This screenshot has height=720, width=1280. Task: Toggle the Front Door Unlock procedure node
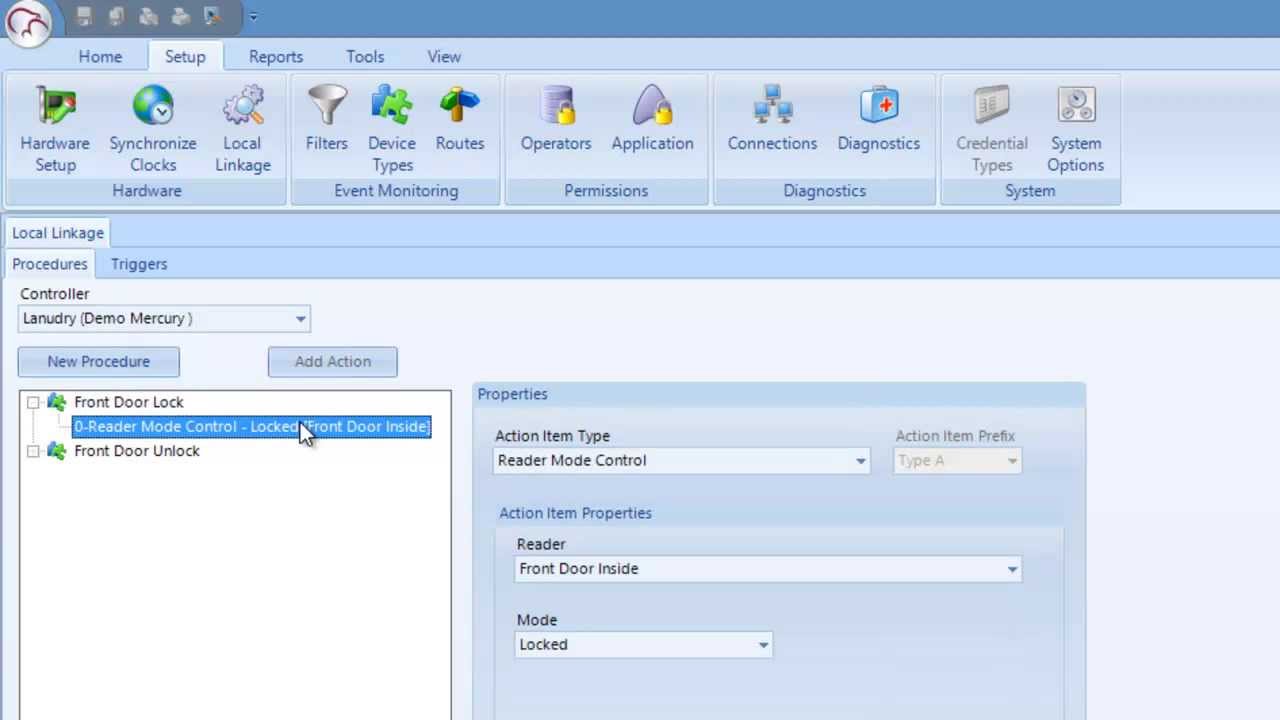[x=33, y=451]
